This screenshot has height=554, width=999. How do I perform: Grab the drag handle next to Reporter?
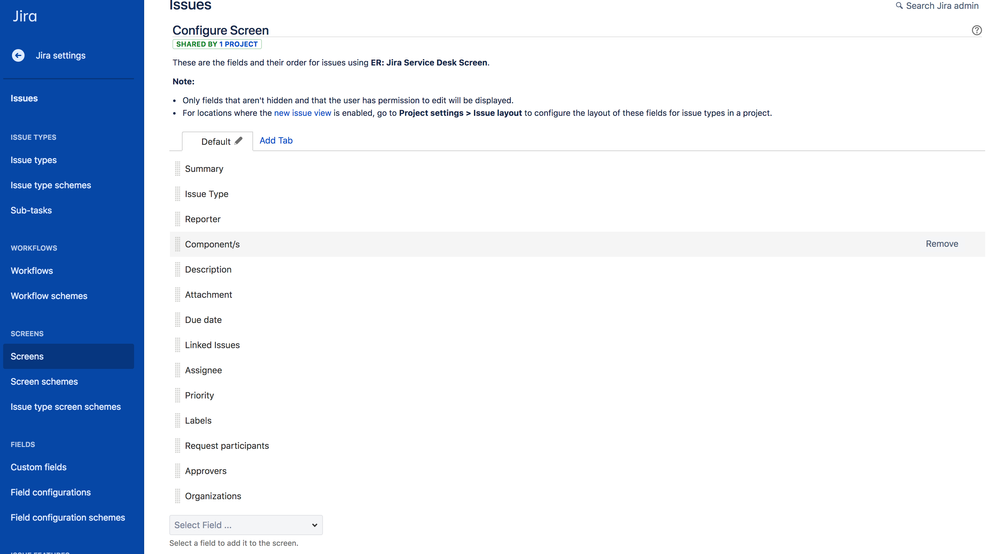(178, 219)
